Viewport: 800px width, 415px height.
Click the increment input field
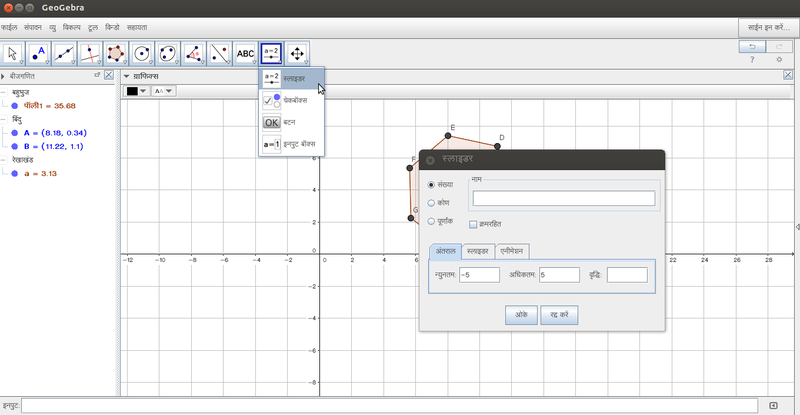[x=627, y=275]
